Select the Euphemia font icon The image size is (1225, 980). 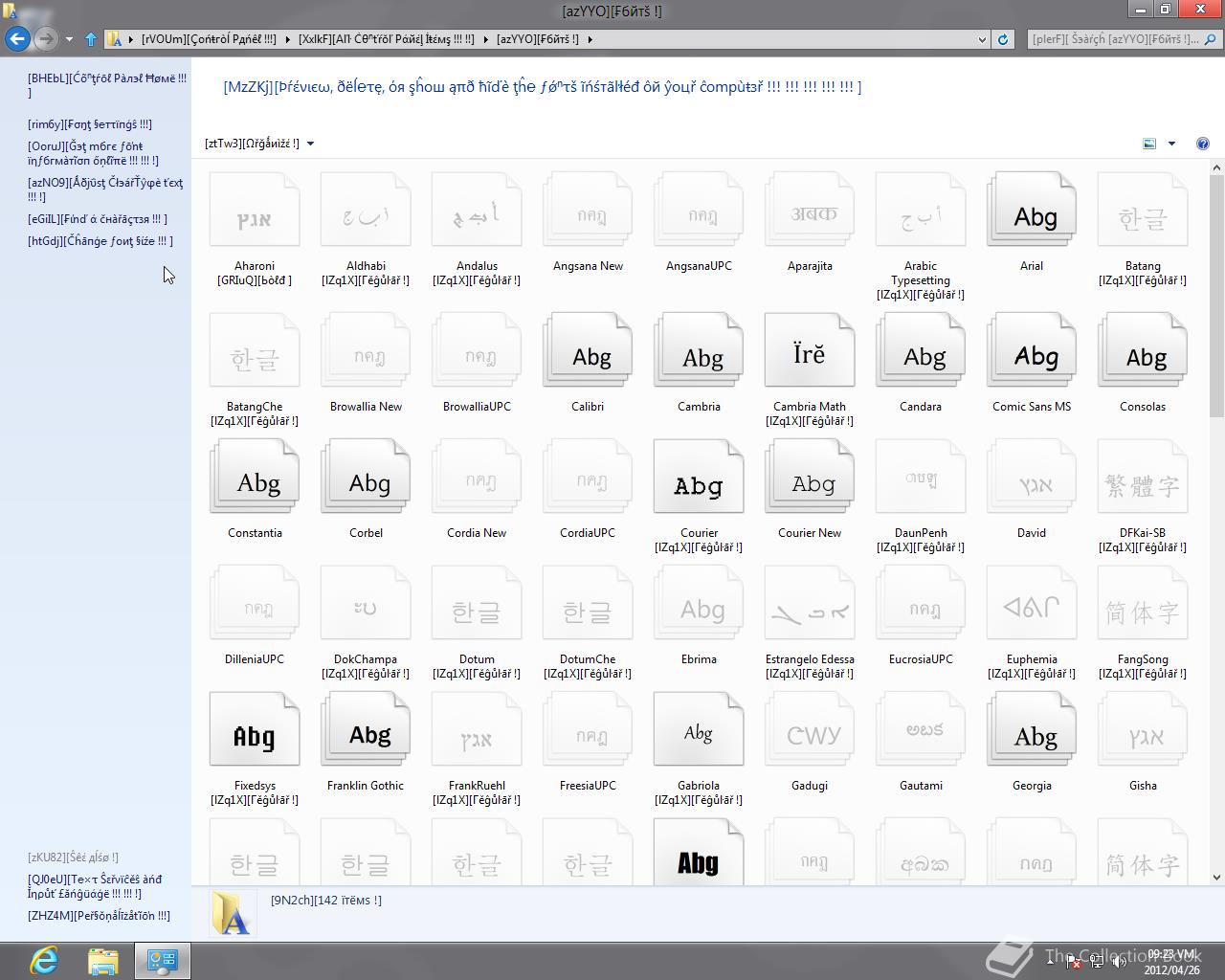(1032, 604)
